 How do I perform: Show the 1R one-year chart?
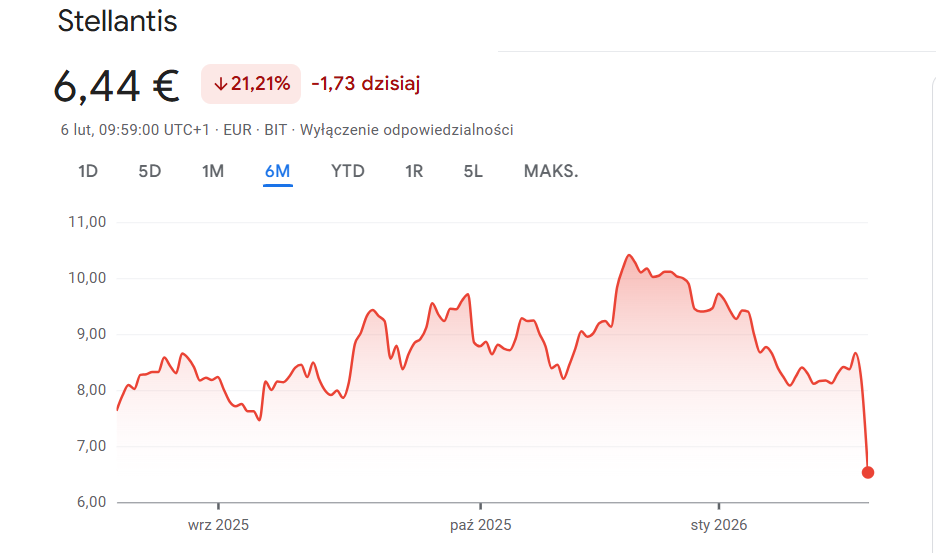(x=414, y=171)
